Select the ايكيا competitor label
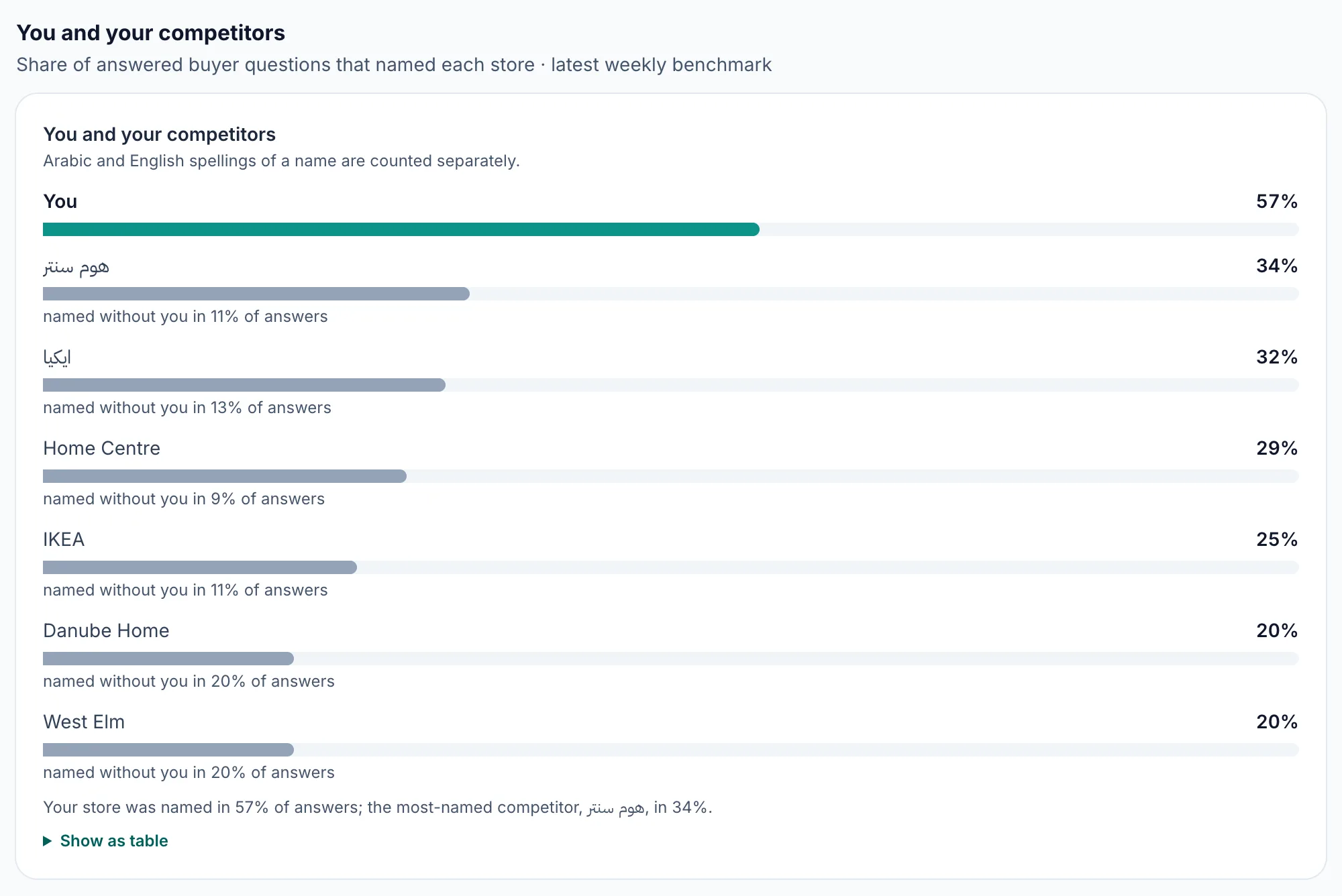This screenshot has width=1342, height=896. [57, 357]
